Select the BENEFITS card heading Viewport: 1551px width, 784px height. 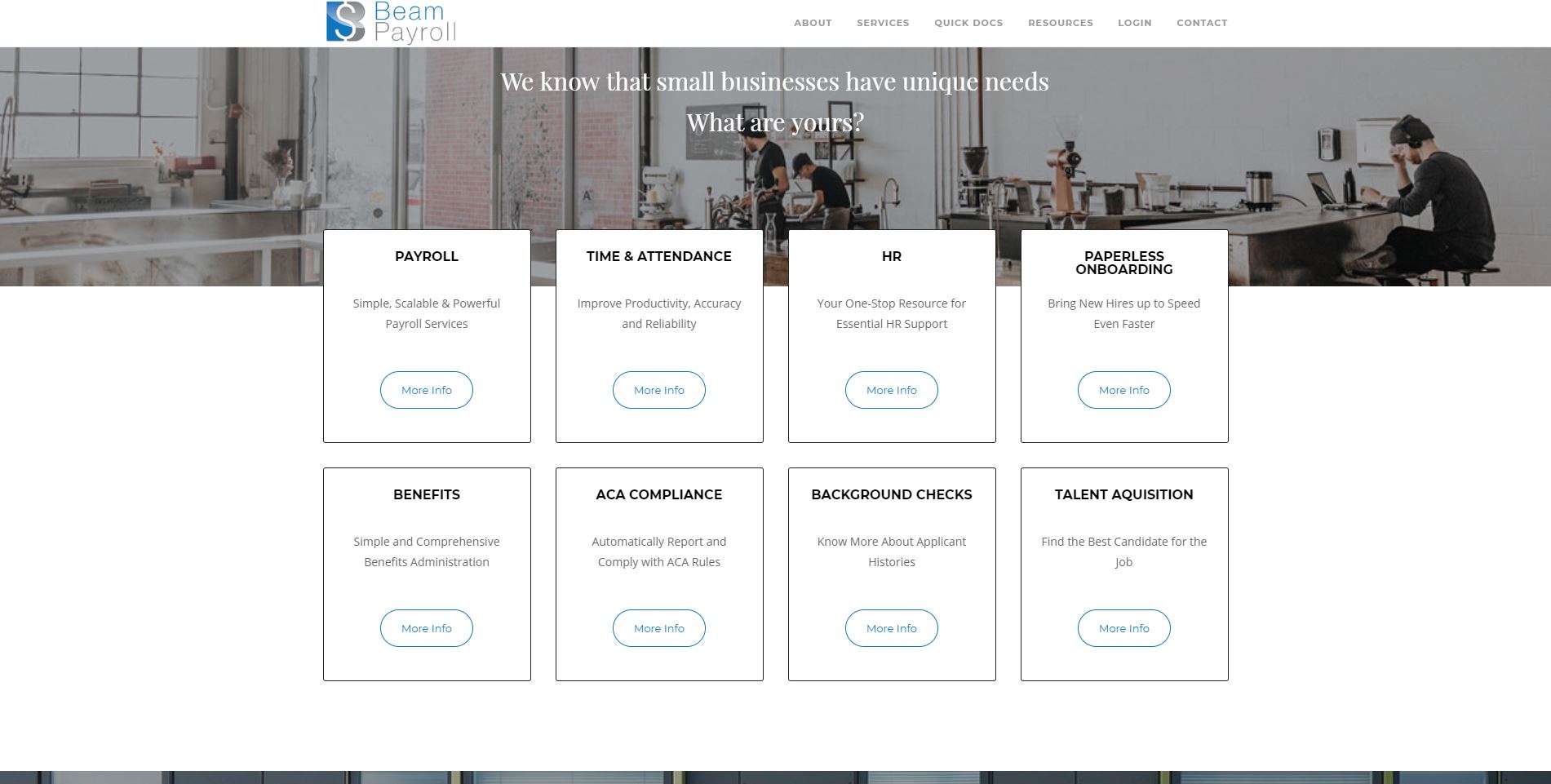[427, 494]
